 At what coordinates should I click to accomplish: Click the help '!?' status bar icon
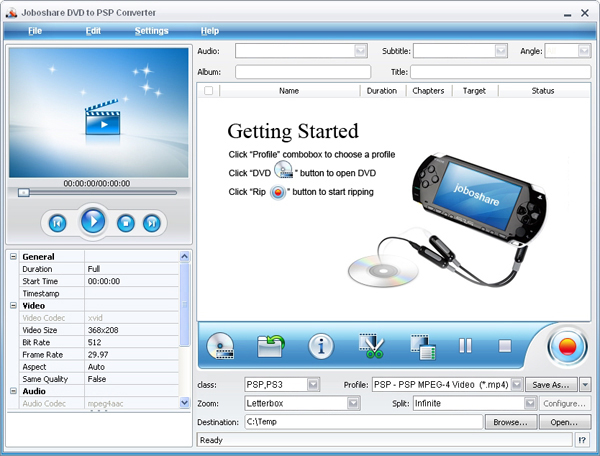coord(582,440)
